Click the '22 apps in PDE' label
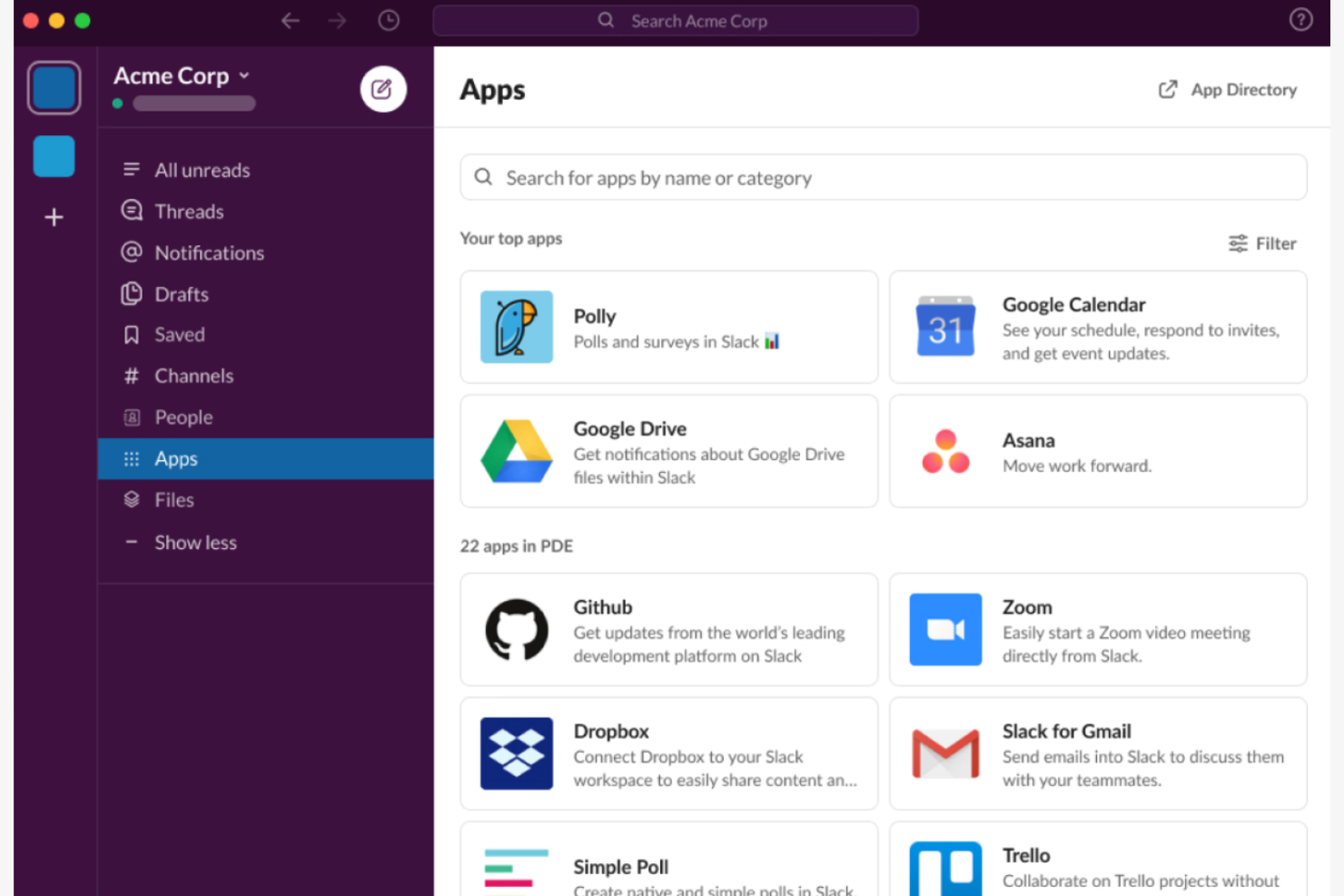Viewport: 1344px width, 896px height. (517, 546)
